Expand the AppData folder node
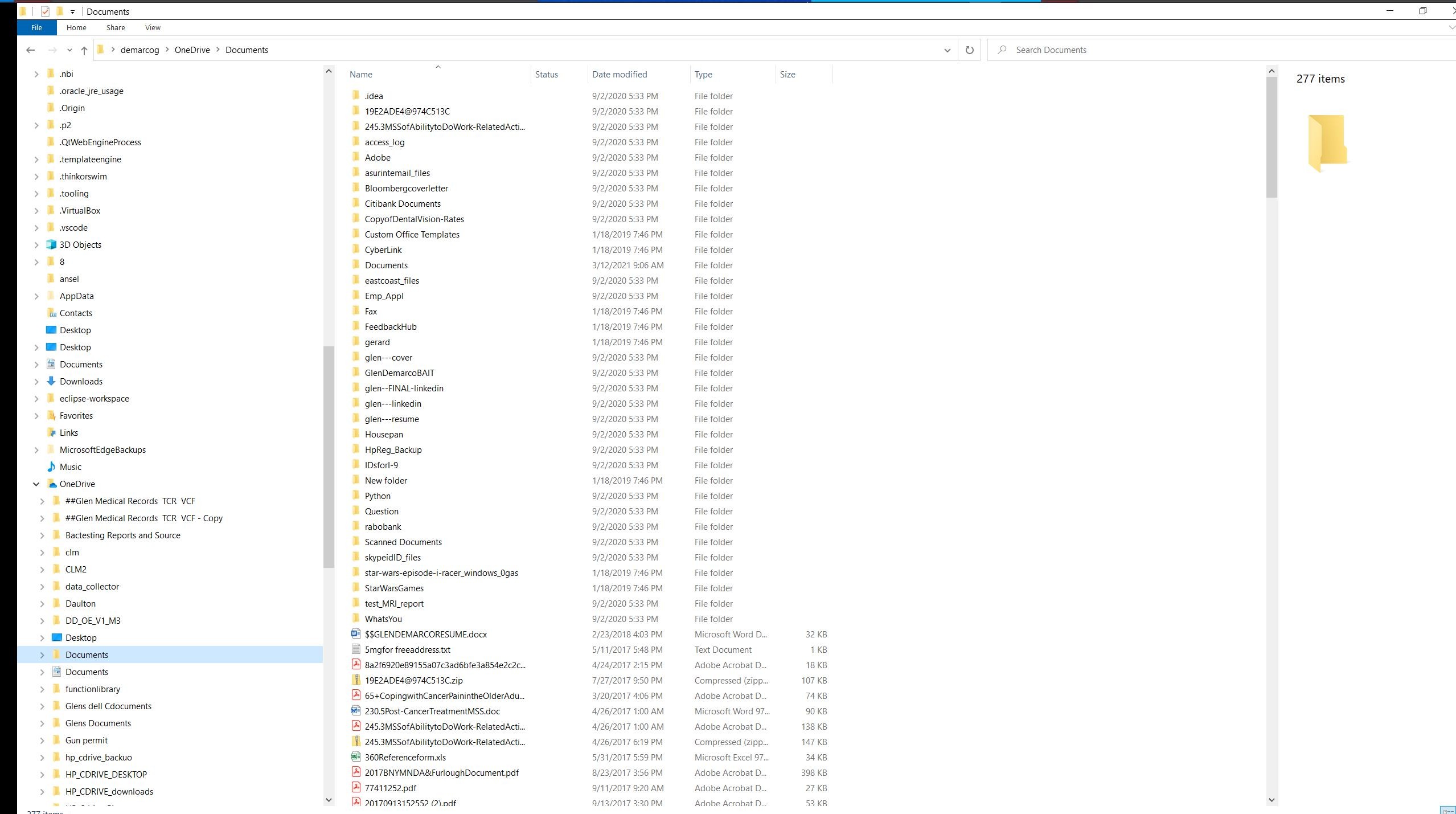Viewport: 1456px width, 814px height. tap(36, 296)
